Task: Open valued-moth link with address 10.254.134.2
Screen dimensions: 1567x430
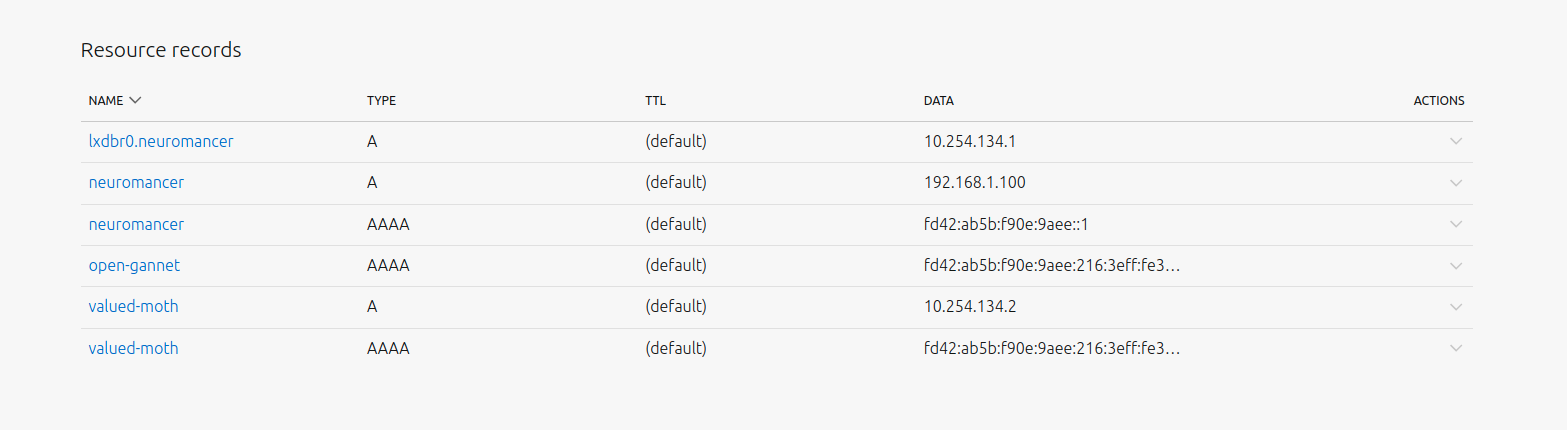Action: click(133, 307)
